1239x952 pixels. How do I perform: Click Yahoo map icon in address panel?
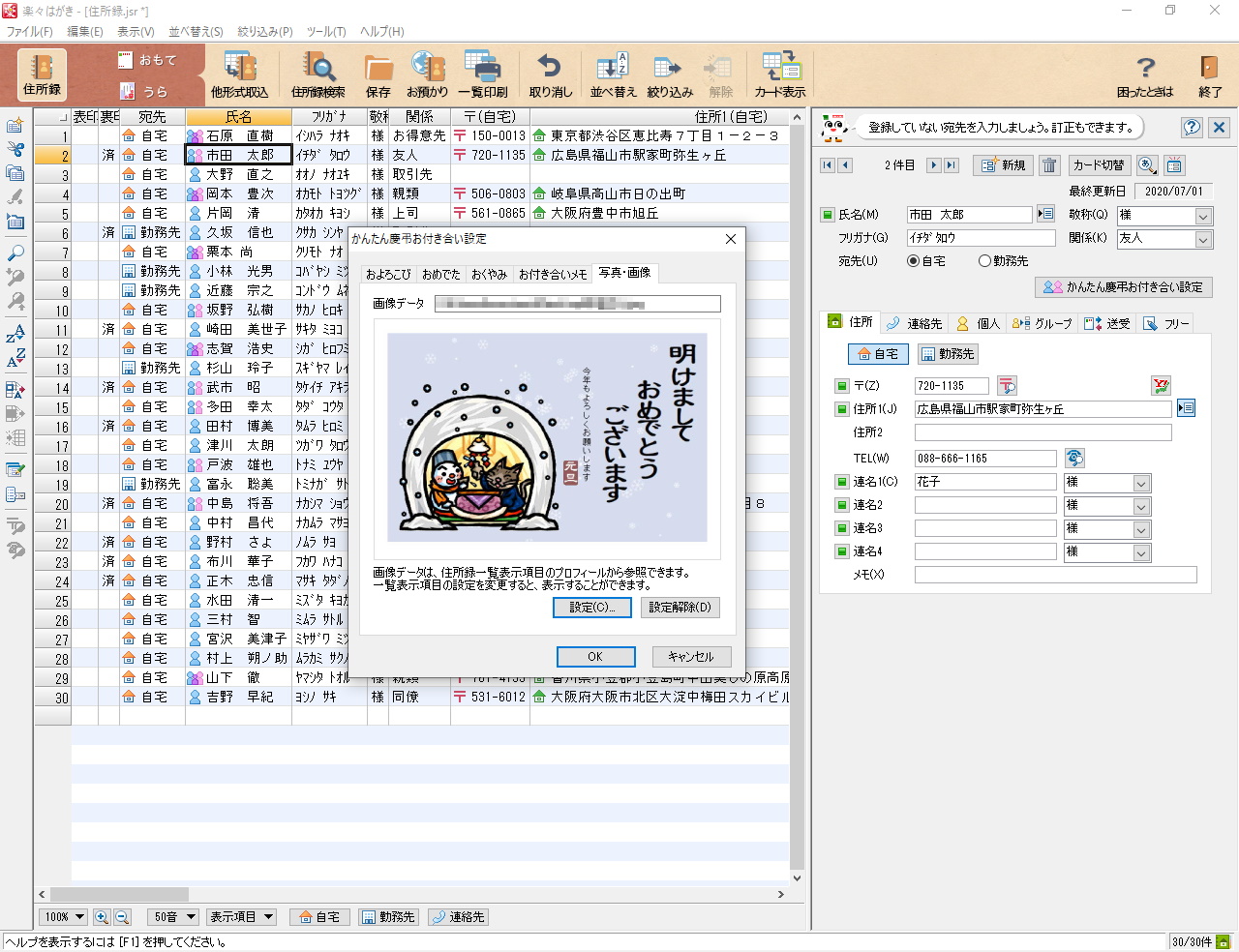(x=1161, y=386)
